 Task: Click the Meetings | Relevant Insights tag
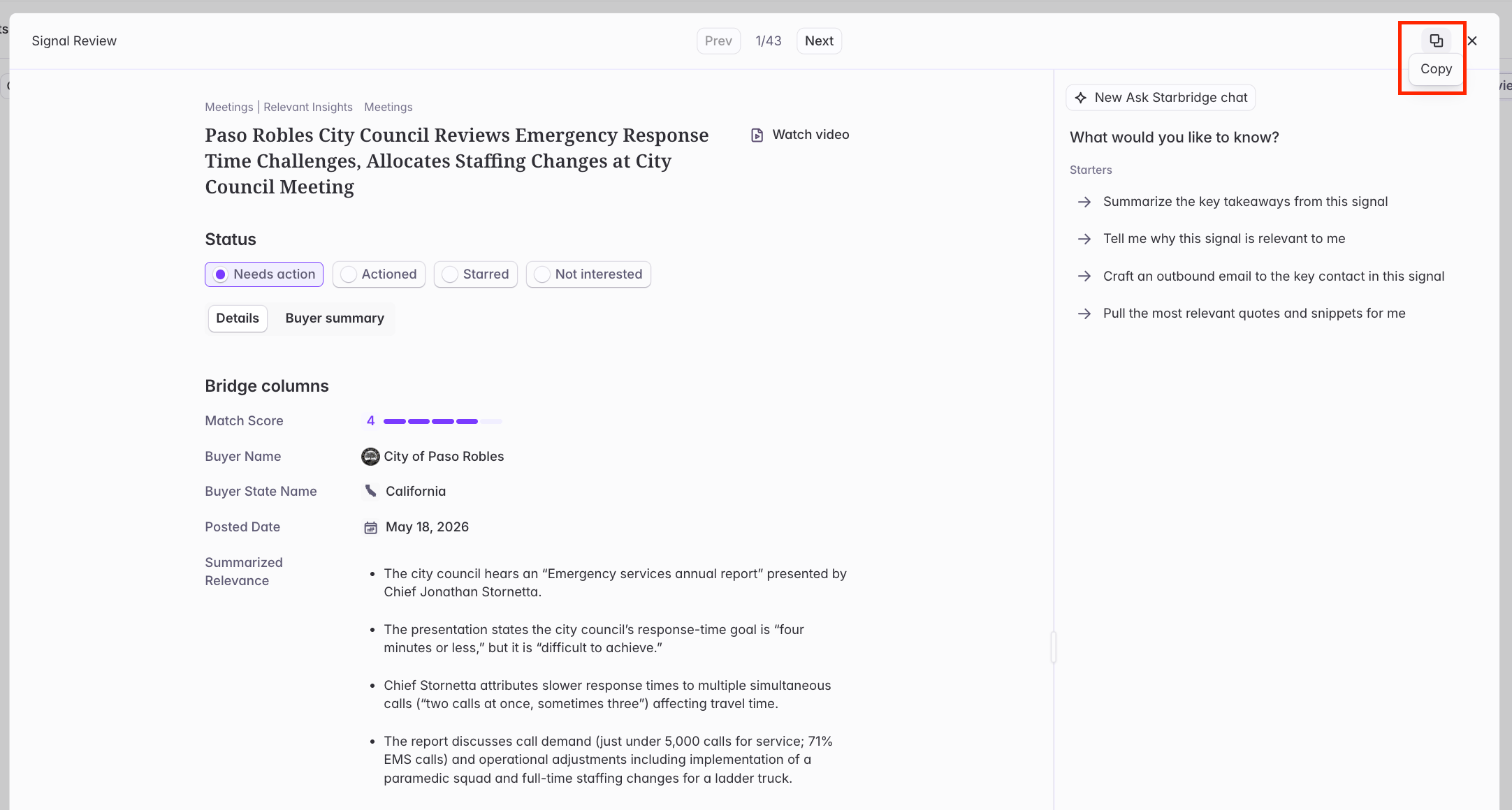pos(279,107)
